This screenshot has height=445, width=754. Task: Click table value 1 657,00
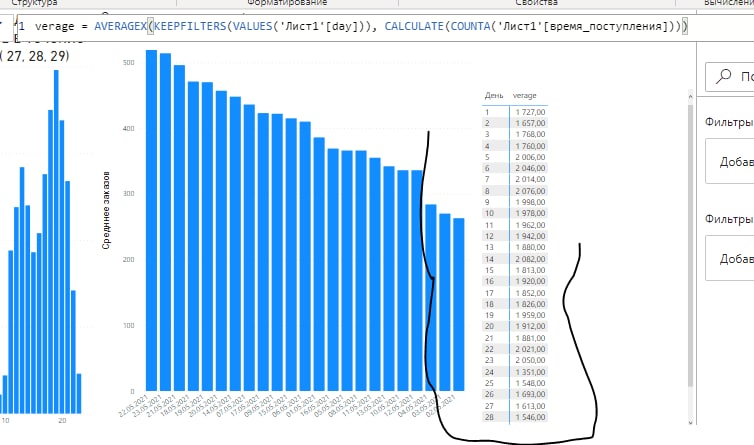[x=530, y=123]
